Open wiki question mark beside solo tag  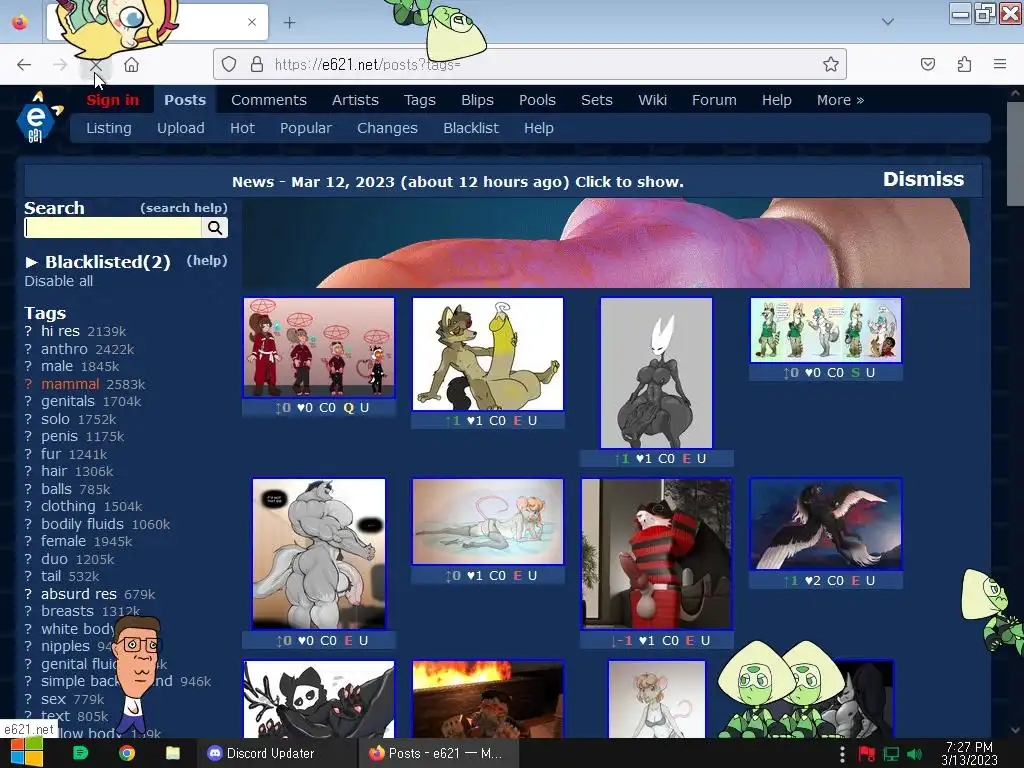(28, 419)
